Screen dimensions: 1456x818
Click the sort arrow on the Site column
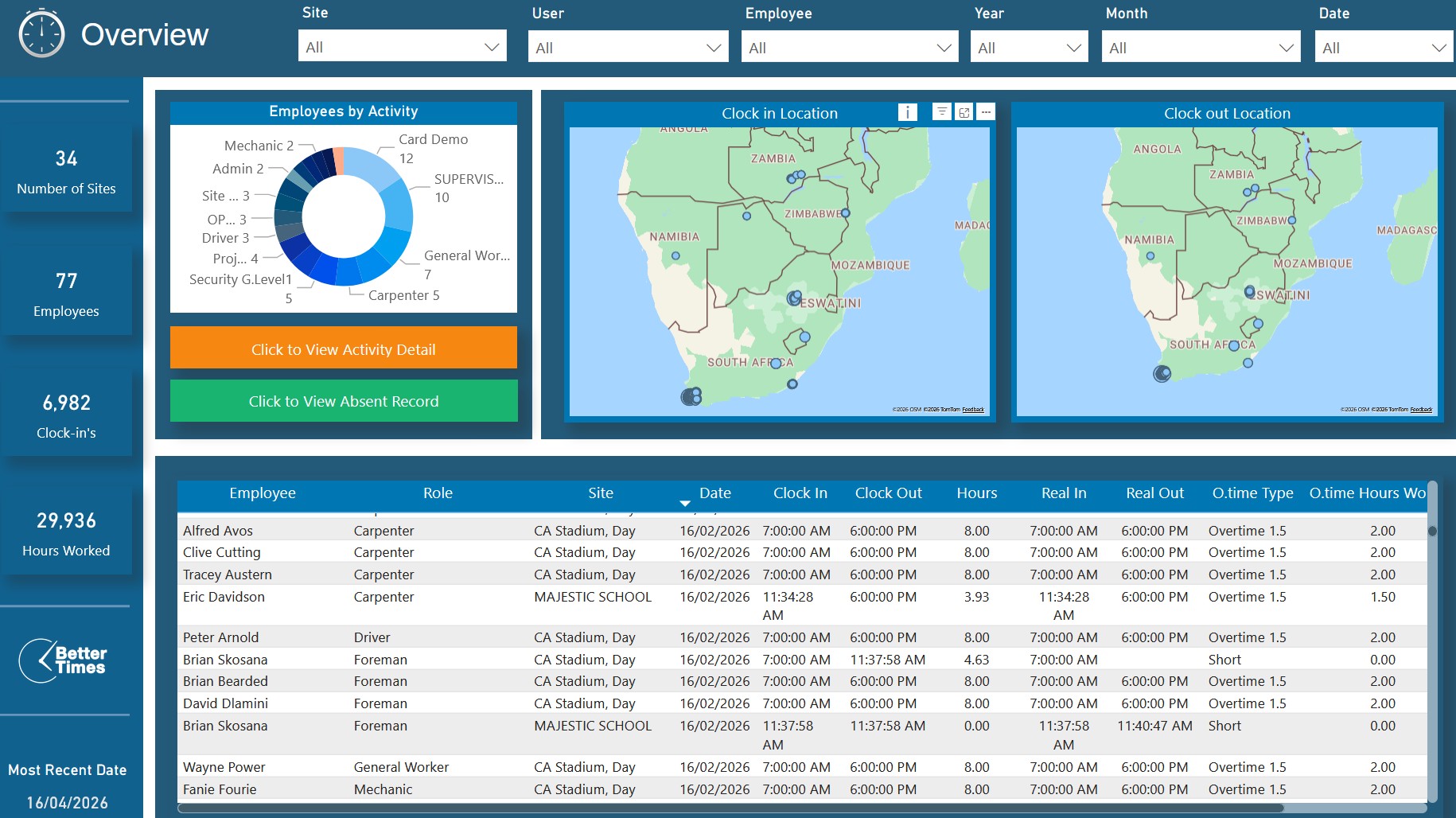tap(684, 503)
